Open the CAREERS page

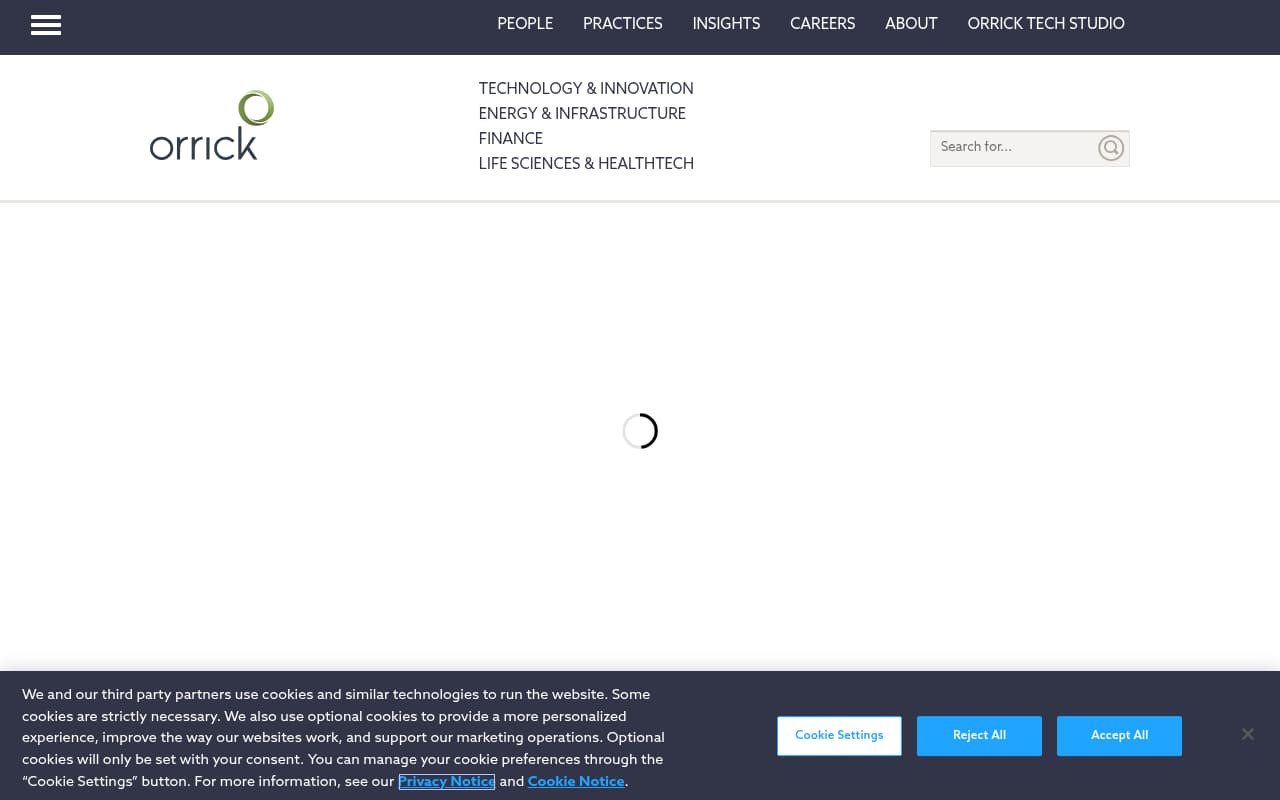822,24
